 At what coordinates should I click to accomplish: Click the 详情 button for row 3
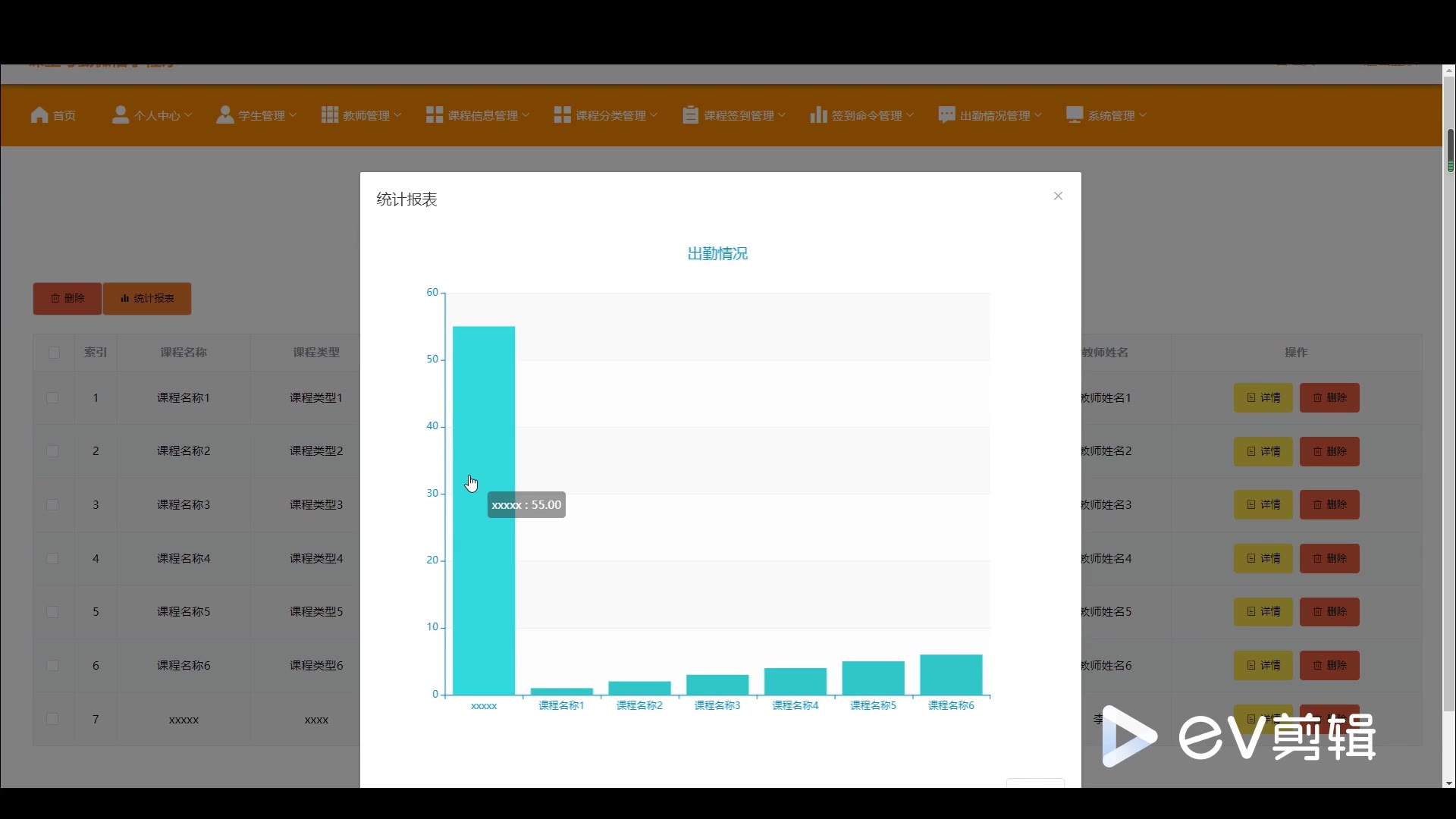pyautogui.click(x=1263, y=505)
